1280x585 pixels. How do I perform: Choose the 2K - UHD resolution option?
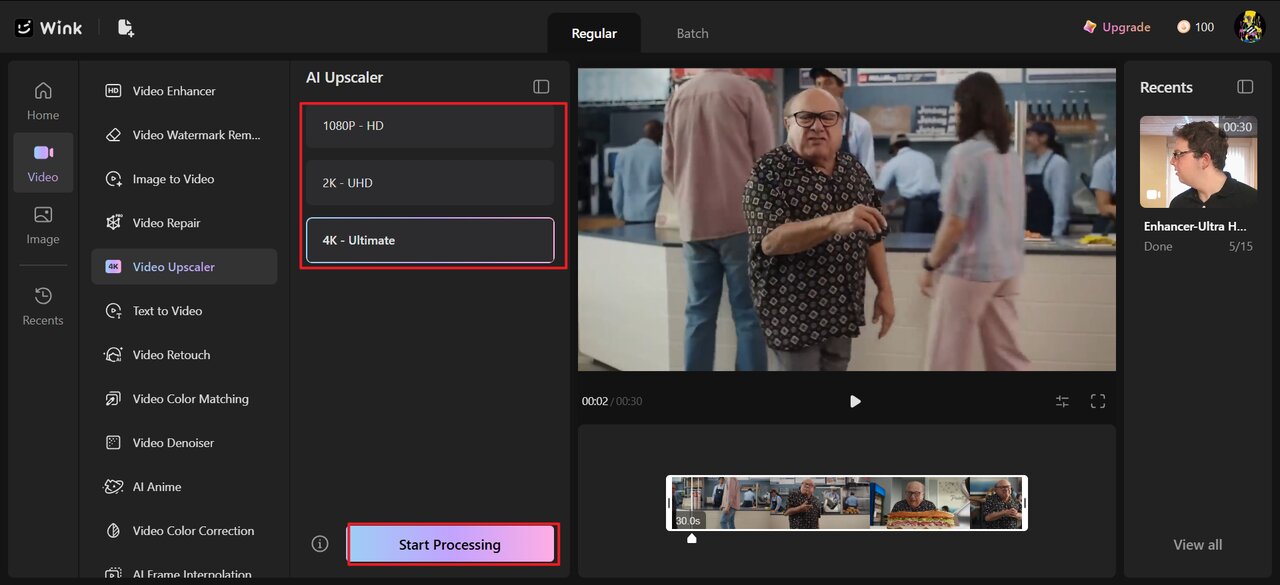(x=430, y=183)
